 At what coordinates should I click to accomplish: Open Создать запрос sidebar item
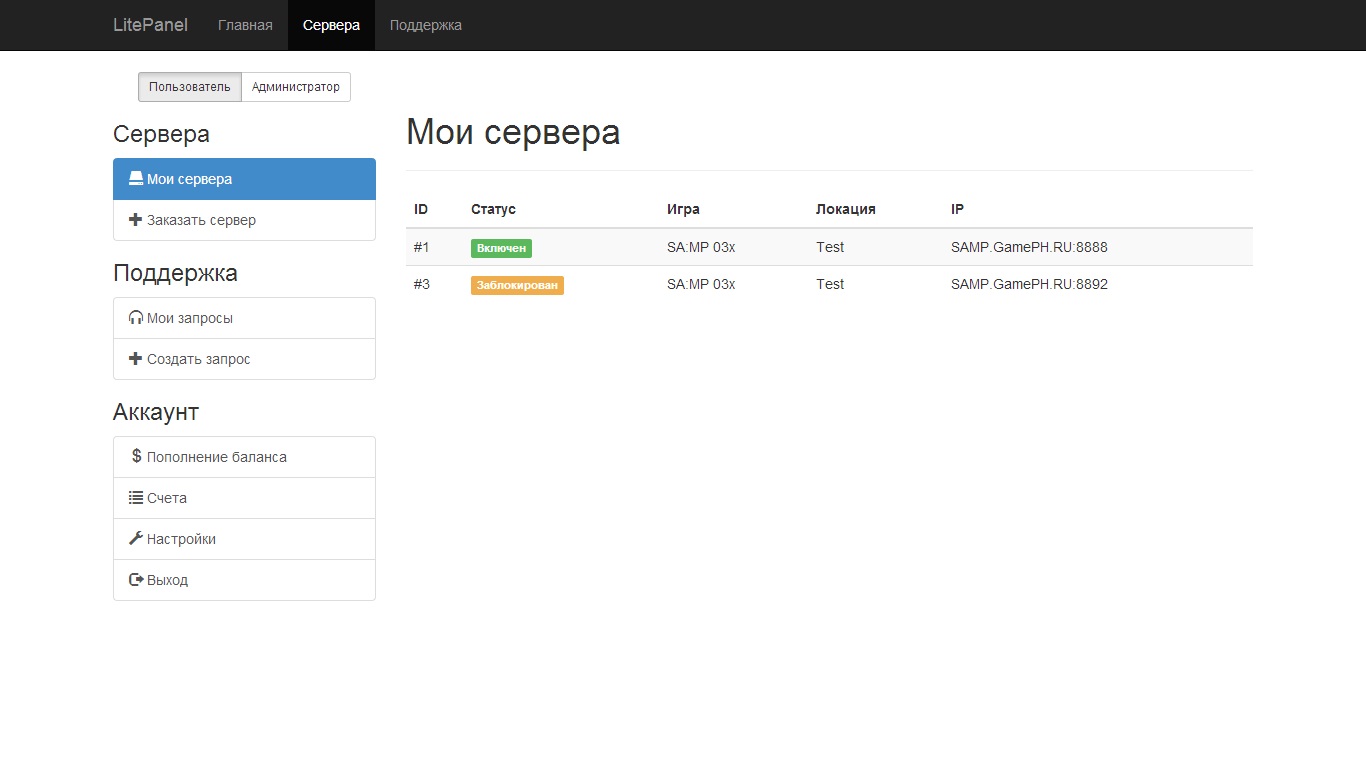pos(244,359)
